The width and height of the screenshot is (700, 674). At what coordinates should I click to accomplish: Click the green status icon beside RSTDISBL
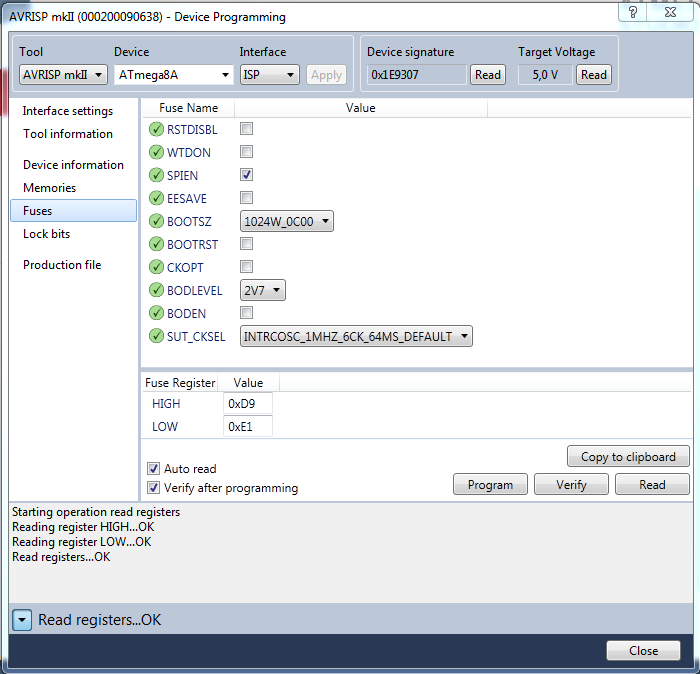(x=156, y=129)
